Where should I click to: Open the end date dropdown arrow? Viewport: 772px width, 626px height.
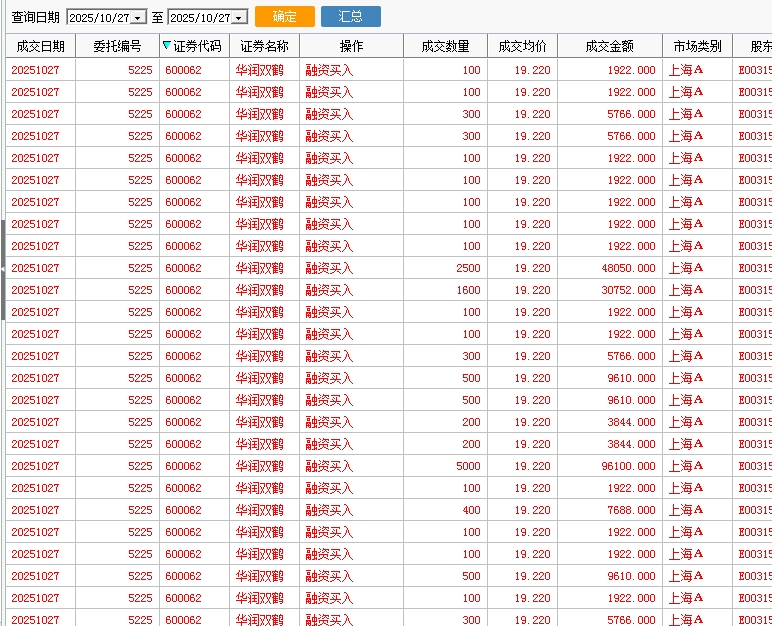239,18
